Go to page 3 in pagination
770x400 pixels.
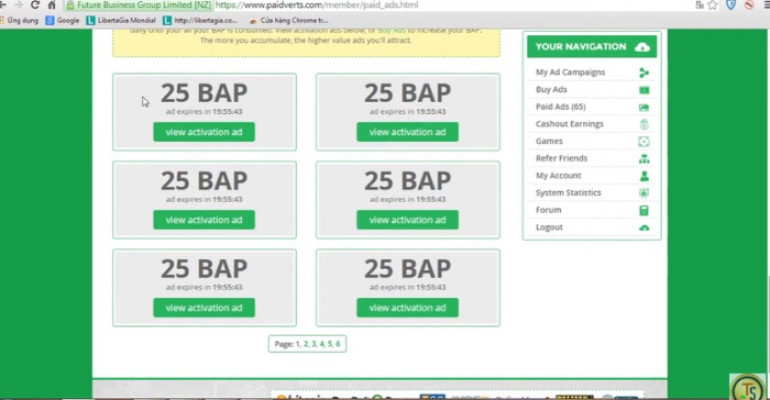click(x=314, y=344)
